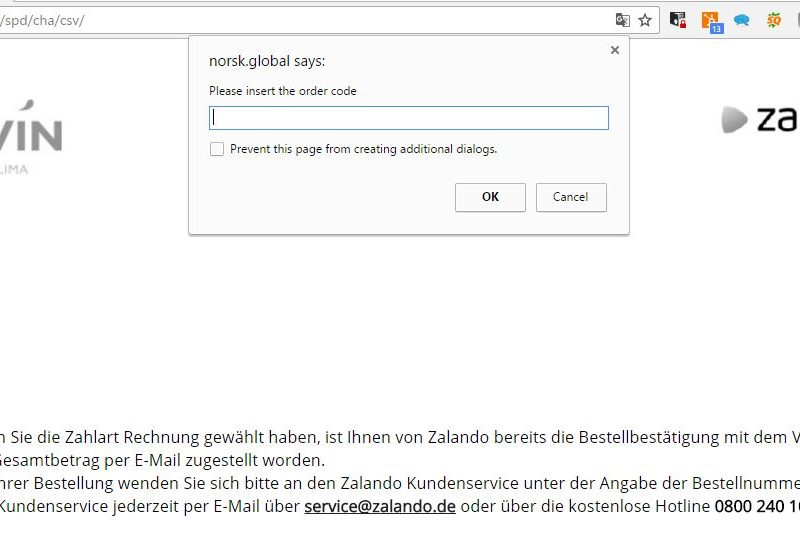
Task: Click the service@zalando.de email link
Action: coord(380,506)
